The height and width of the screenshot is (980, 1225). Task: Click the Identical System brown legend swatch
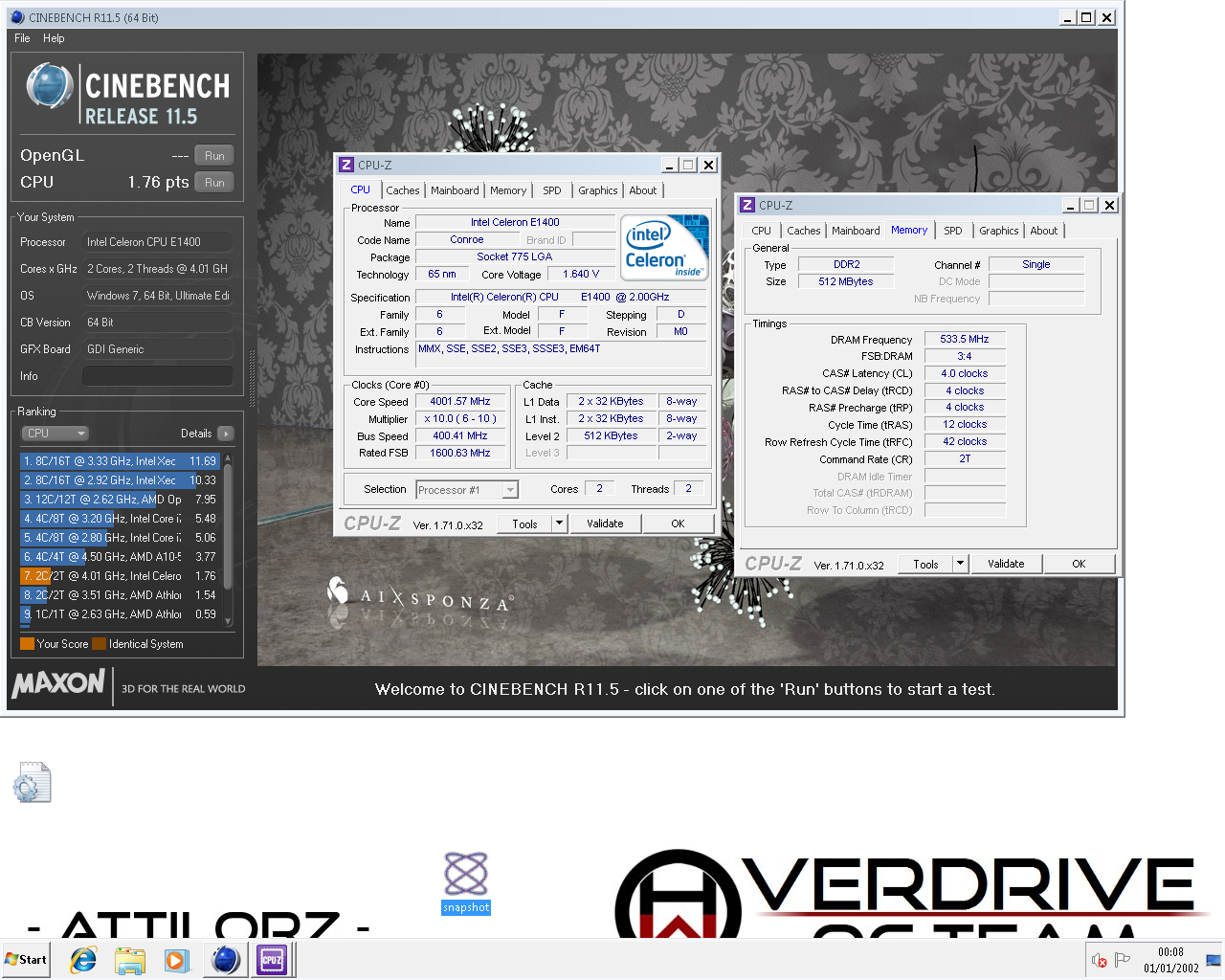[x=99, y=644]
